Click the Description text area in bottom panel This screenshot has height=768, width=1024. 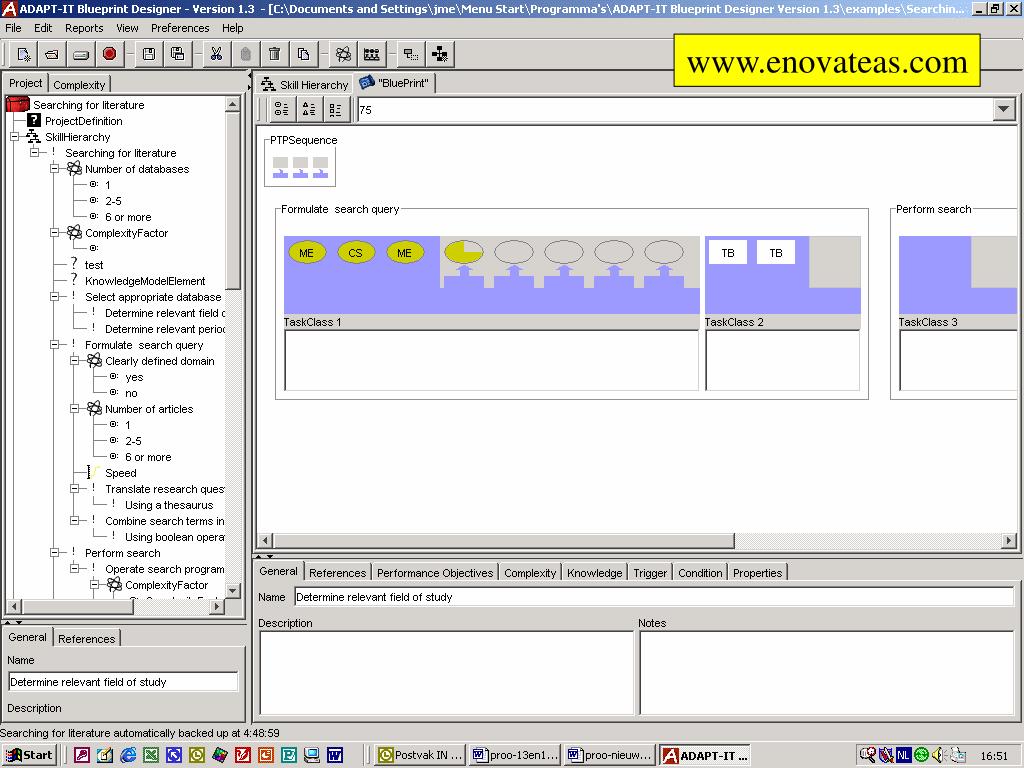click(x=447, y=673)
